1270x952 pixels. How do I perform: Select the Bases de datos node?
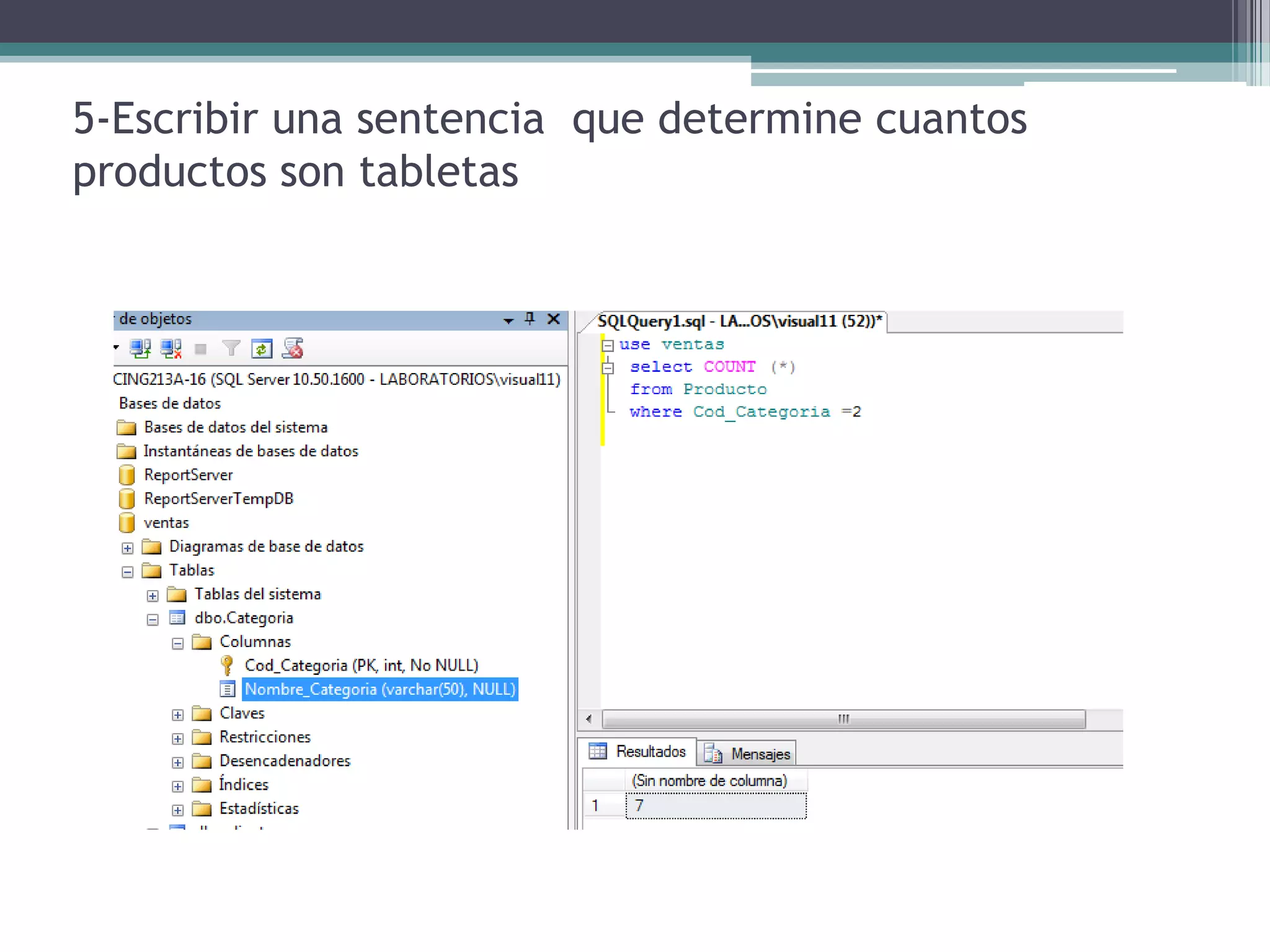point(170,403)
